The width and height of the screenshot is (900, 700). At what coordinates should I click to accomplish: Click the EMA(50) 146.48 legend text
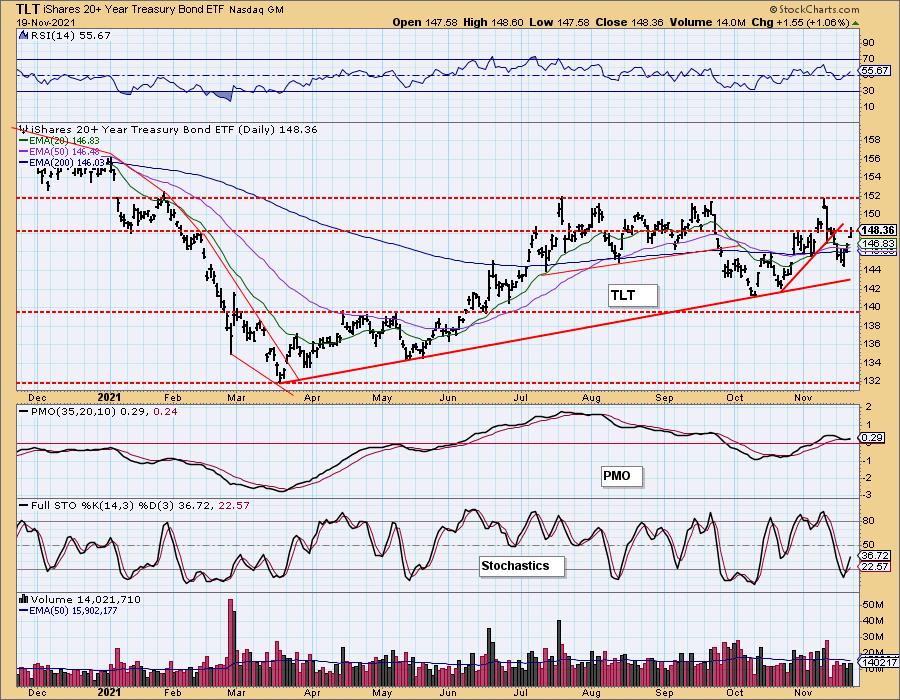pyautogui.click(x=64, y=151)
